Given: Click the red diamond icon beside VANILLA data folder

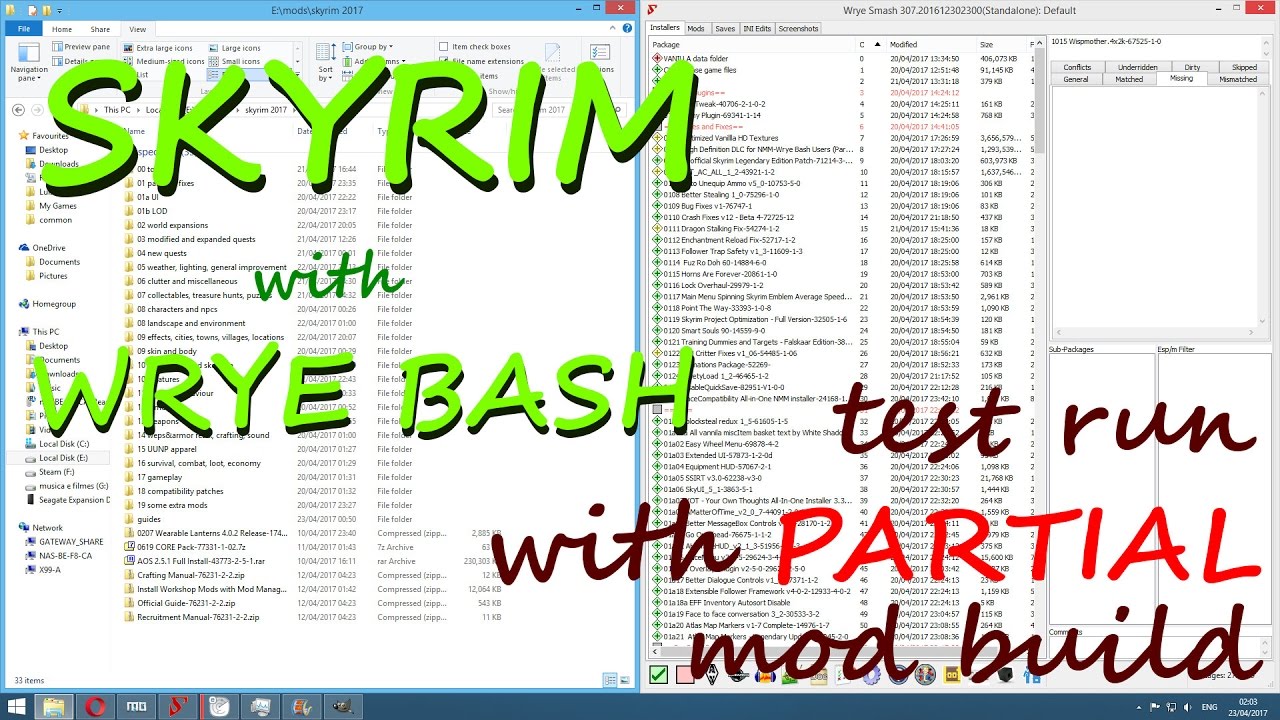Looking at the screenshot, I should point(657,59).
